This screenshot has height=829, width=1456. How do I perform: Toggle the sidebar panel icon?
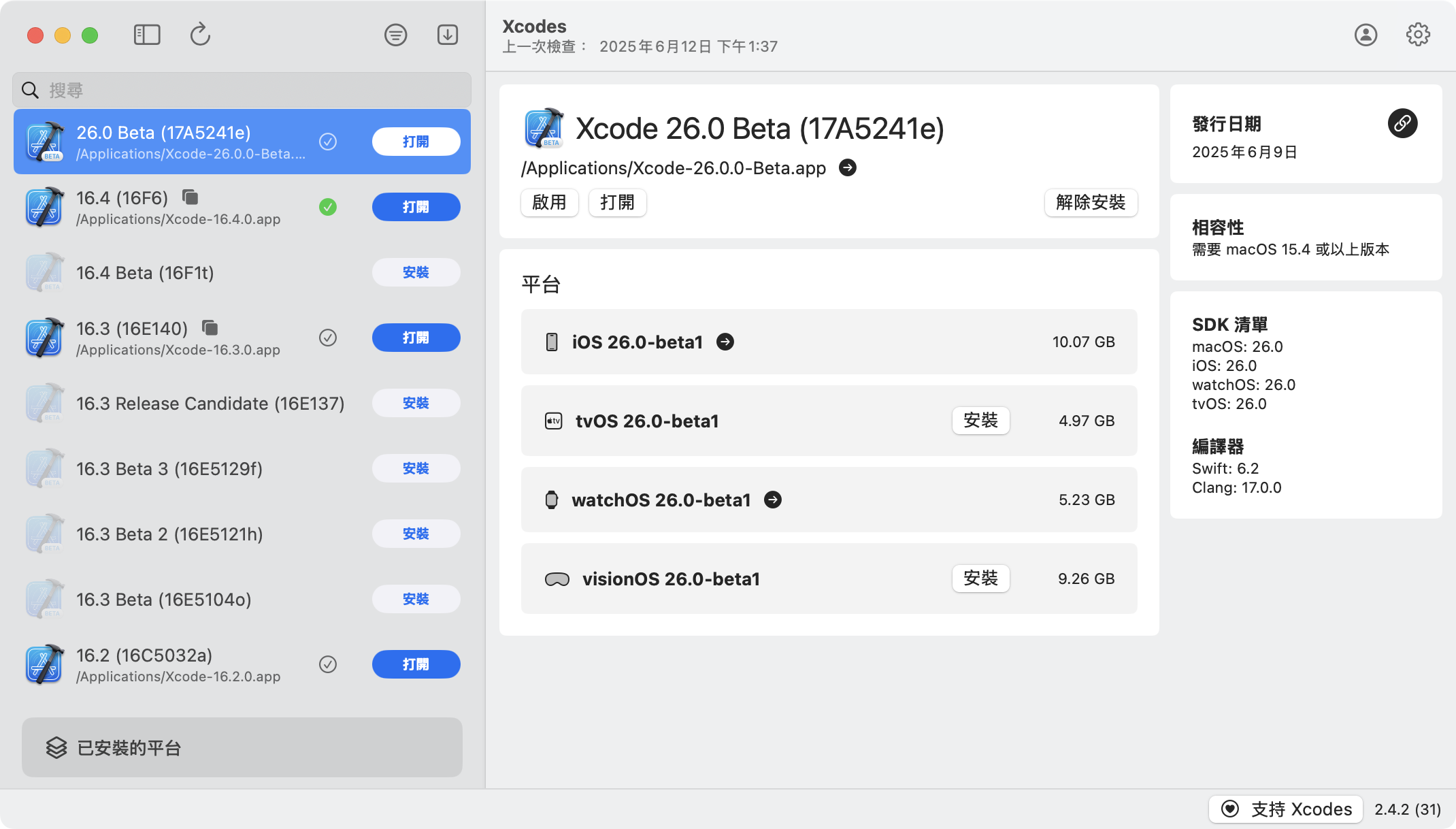(147, 35)
